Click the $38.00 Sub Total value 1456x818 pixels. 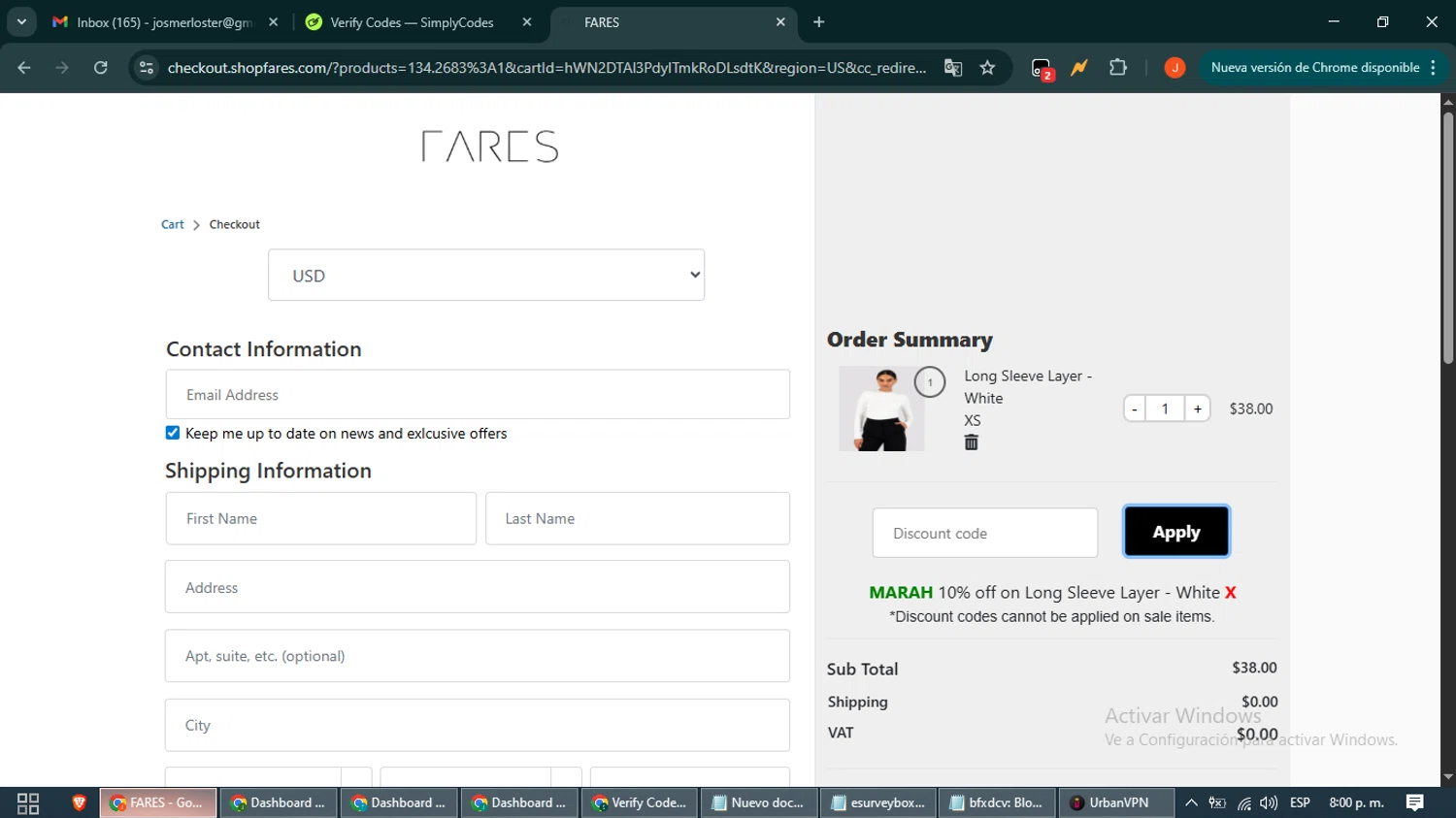click(1254, 668)
